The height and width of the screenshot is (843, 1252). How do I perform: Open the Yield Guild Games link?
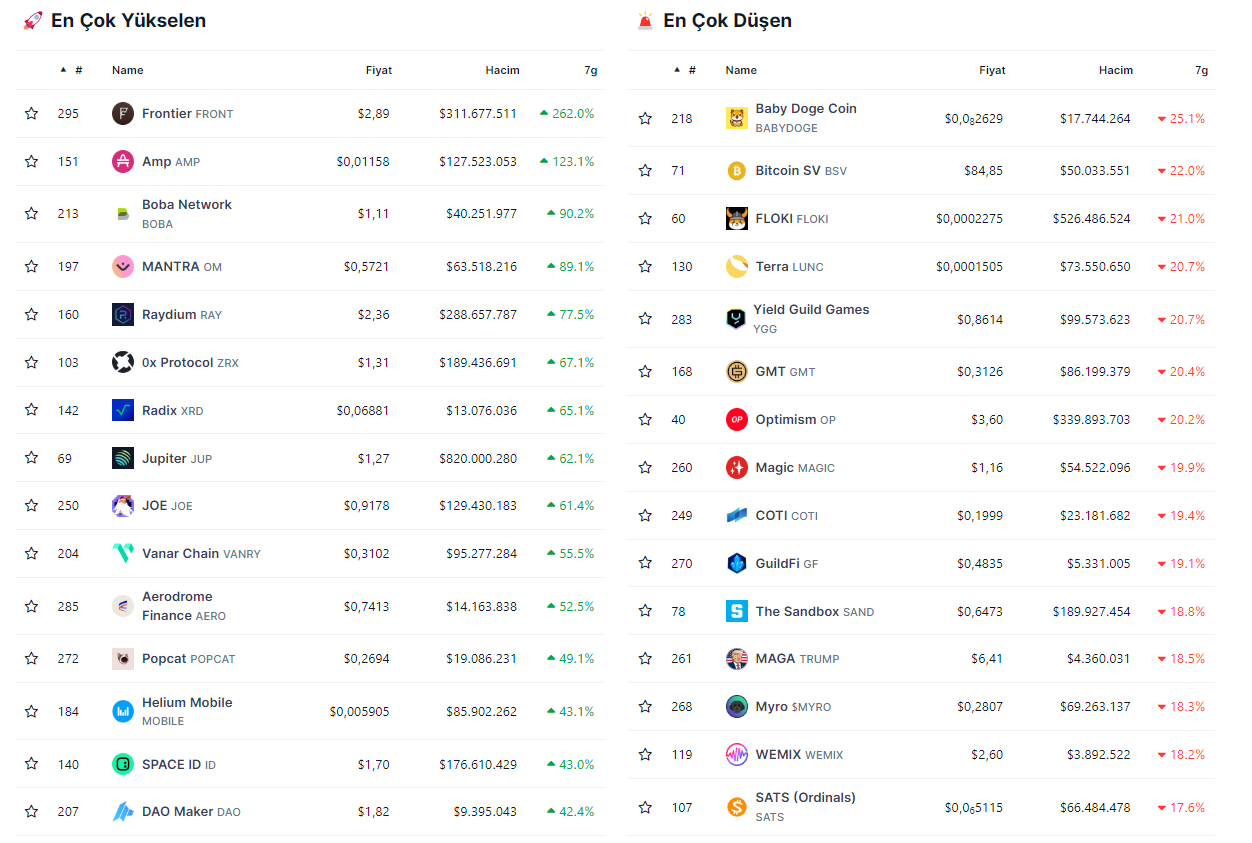point(810,310)
